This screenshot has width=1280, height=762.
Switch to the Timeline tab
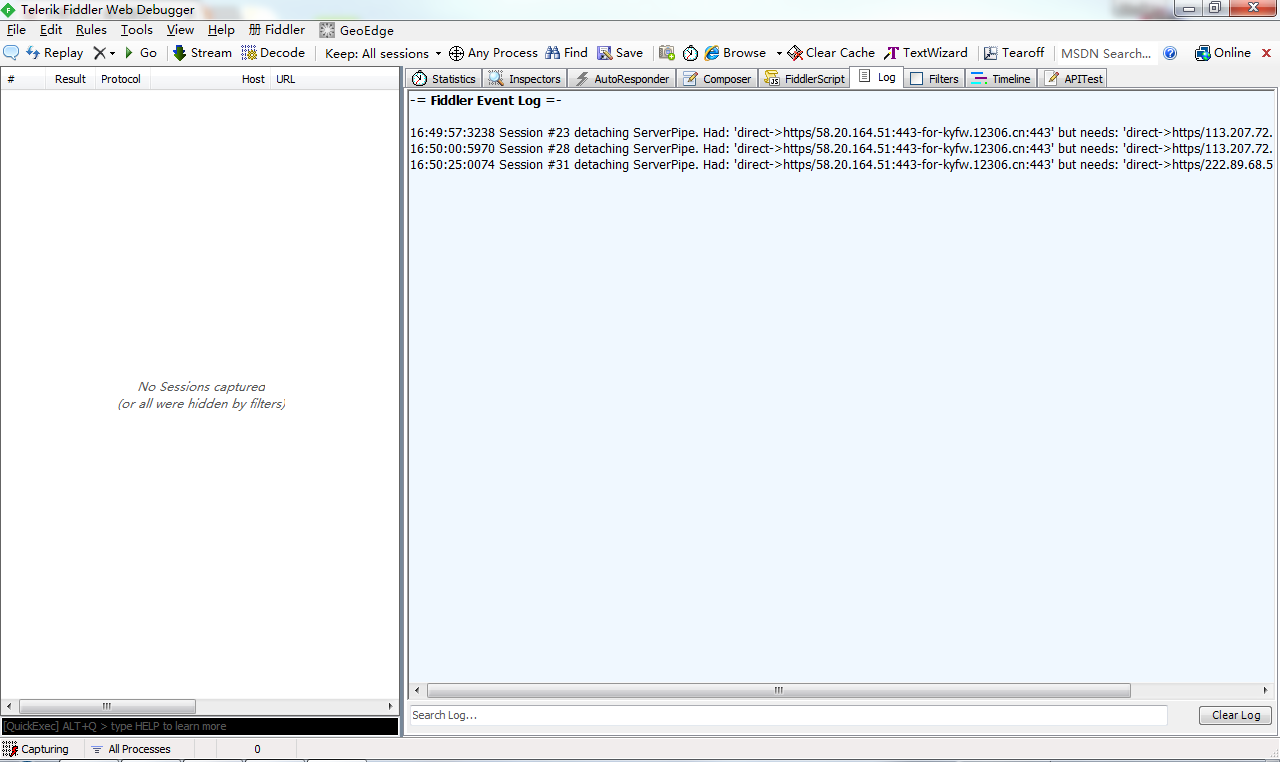pyautogui.click(x=1001, y=78)
